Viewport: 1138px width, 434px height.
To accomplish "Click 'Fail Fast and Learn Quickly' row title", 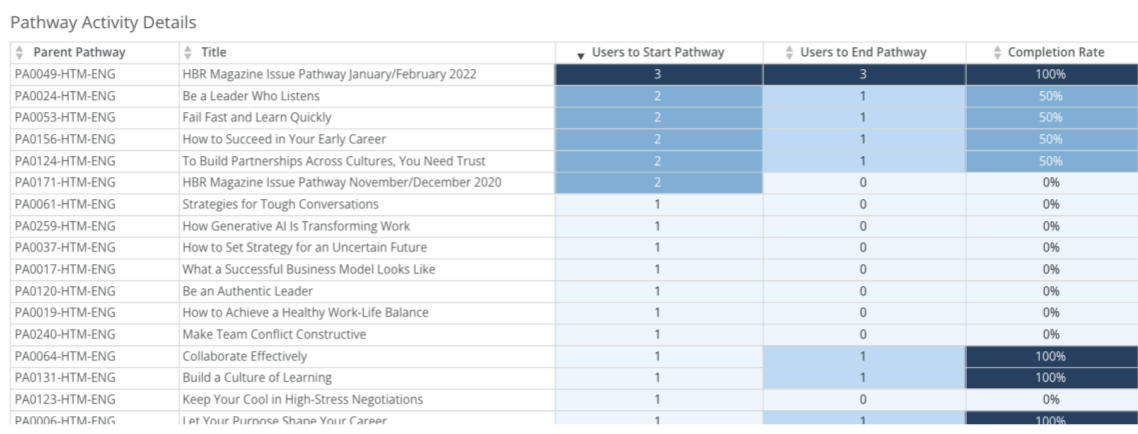I will (x=256, y=118).
